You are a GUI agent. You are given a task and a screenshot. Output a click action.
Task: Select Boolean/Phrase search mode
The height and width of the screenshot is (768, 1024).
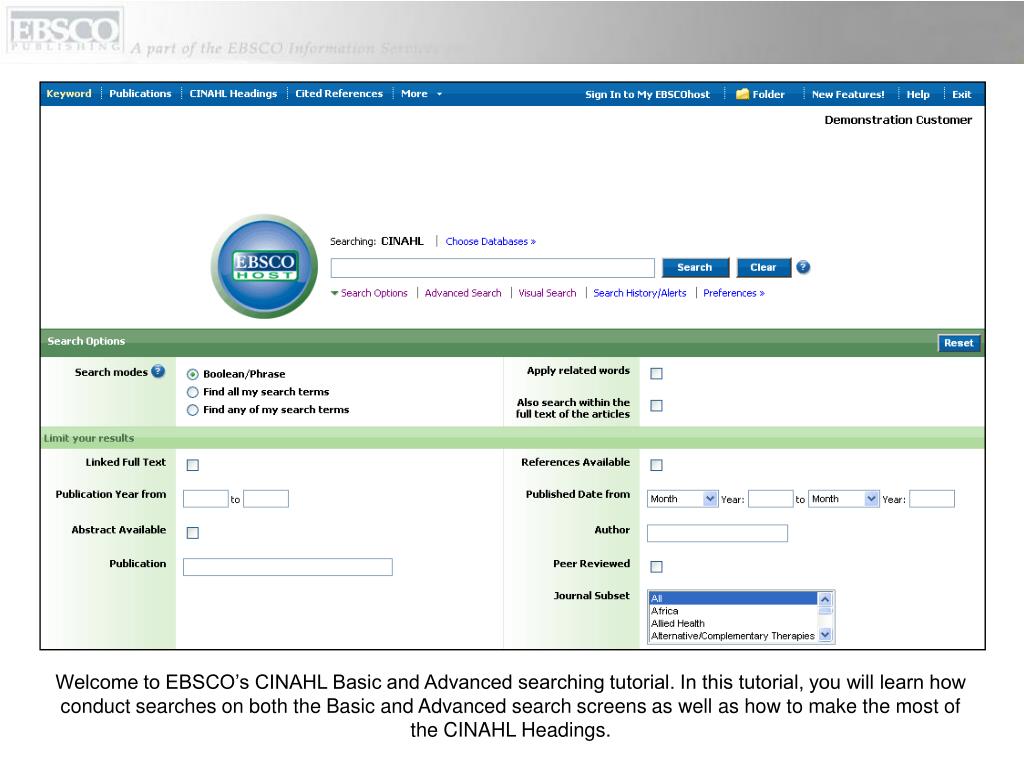pos(193,374)
